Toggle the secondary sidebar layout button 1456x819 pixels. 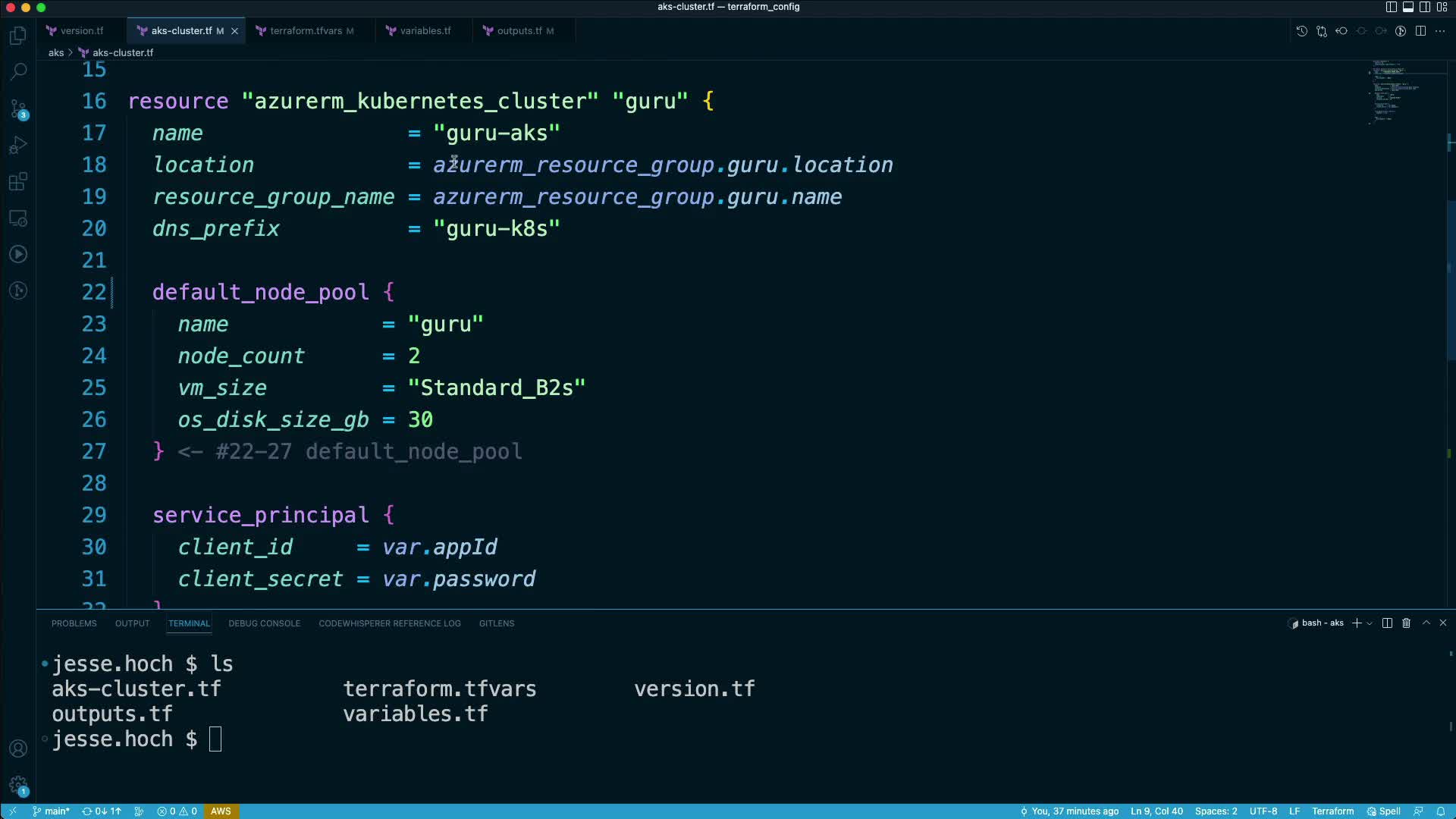[x=1425, y=7]
